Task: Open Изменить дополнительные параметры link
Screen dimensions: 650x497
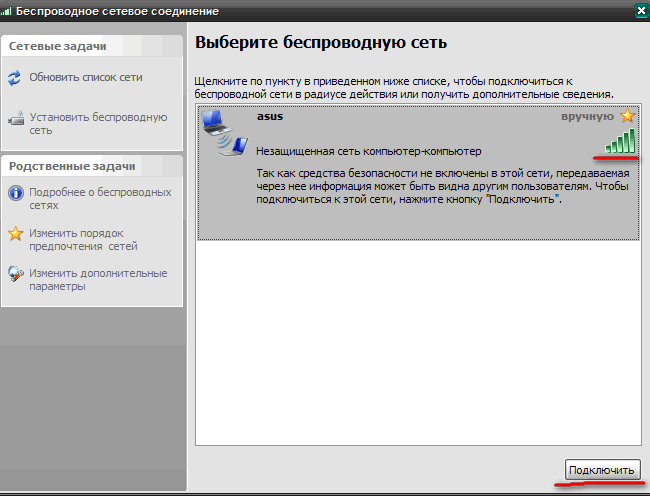Action: tap(98, 280)
